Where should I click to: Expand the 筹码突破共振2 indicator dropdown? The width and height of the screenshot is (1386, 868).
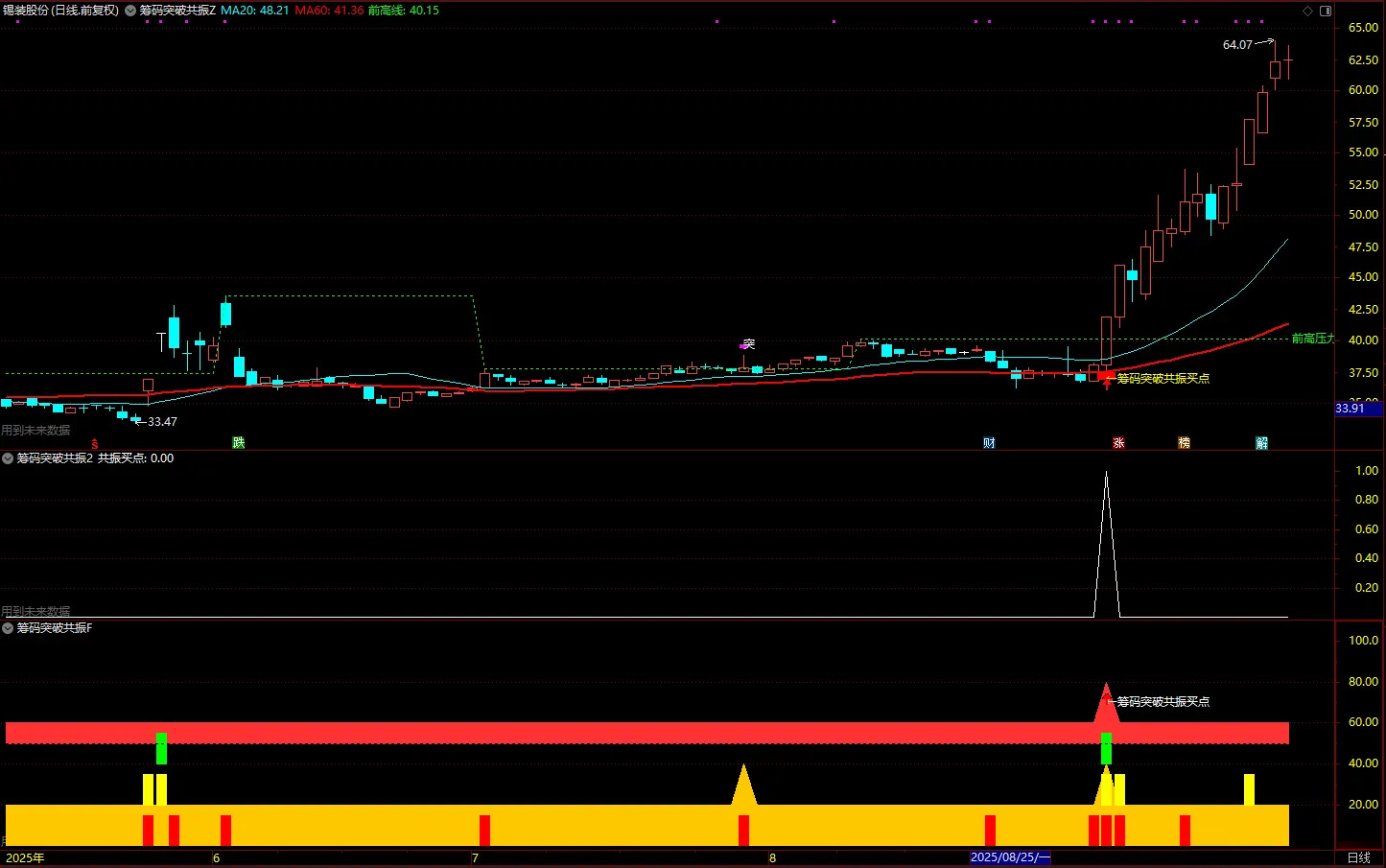coord(8,458)
